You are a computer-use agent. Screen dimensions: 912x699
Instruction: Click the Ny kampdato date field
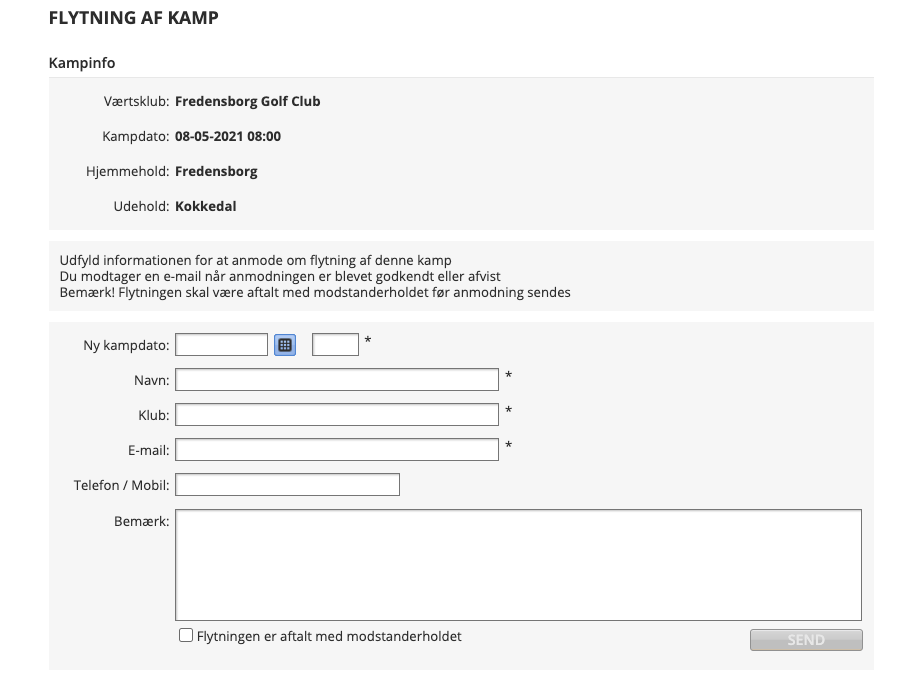coord(222,345)
